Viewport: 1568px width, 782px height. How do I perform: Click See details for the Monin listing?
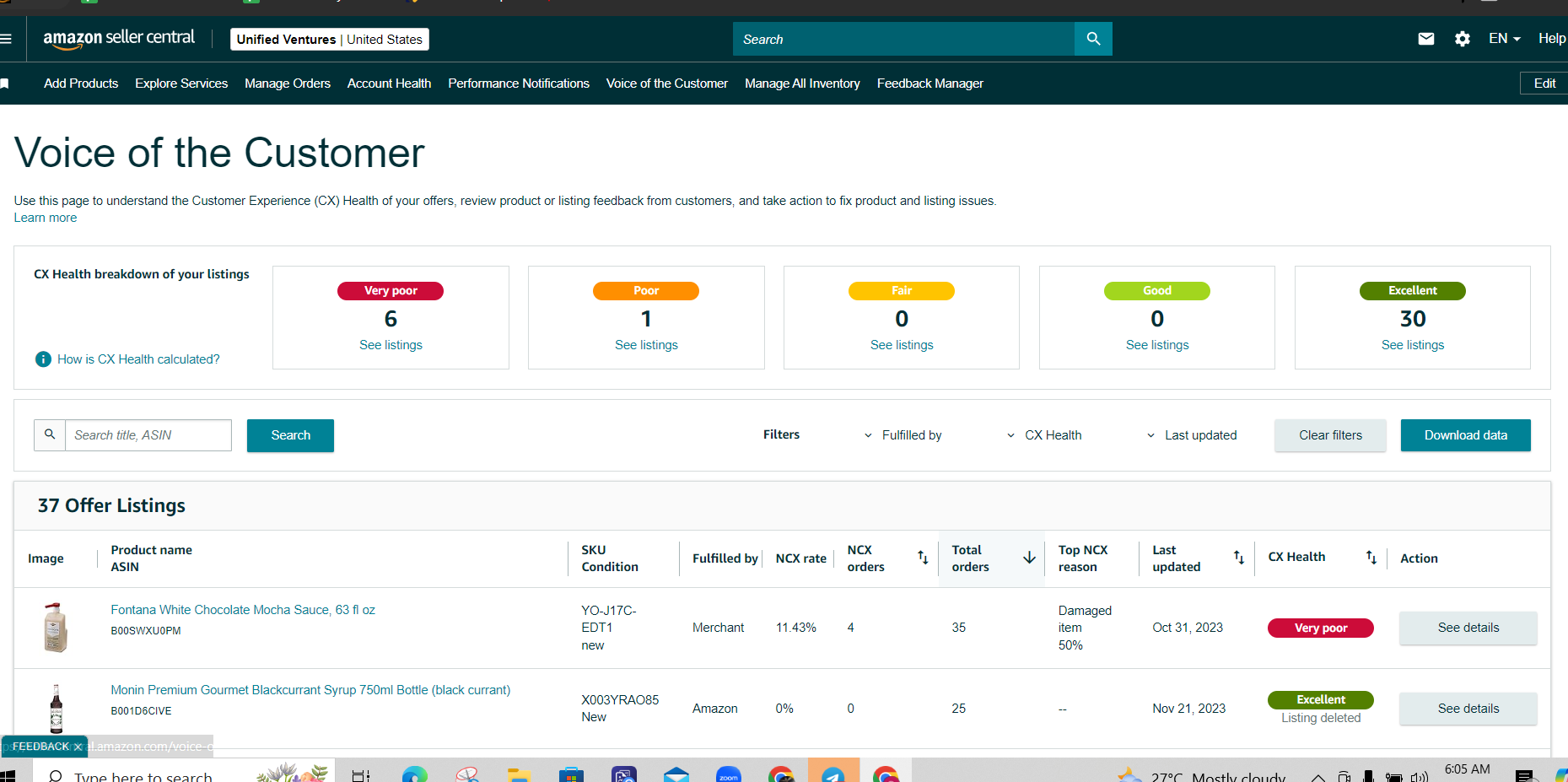coord(1468,709)
